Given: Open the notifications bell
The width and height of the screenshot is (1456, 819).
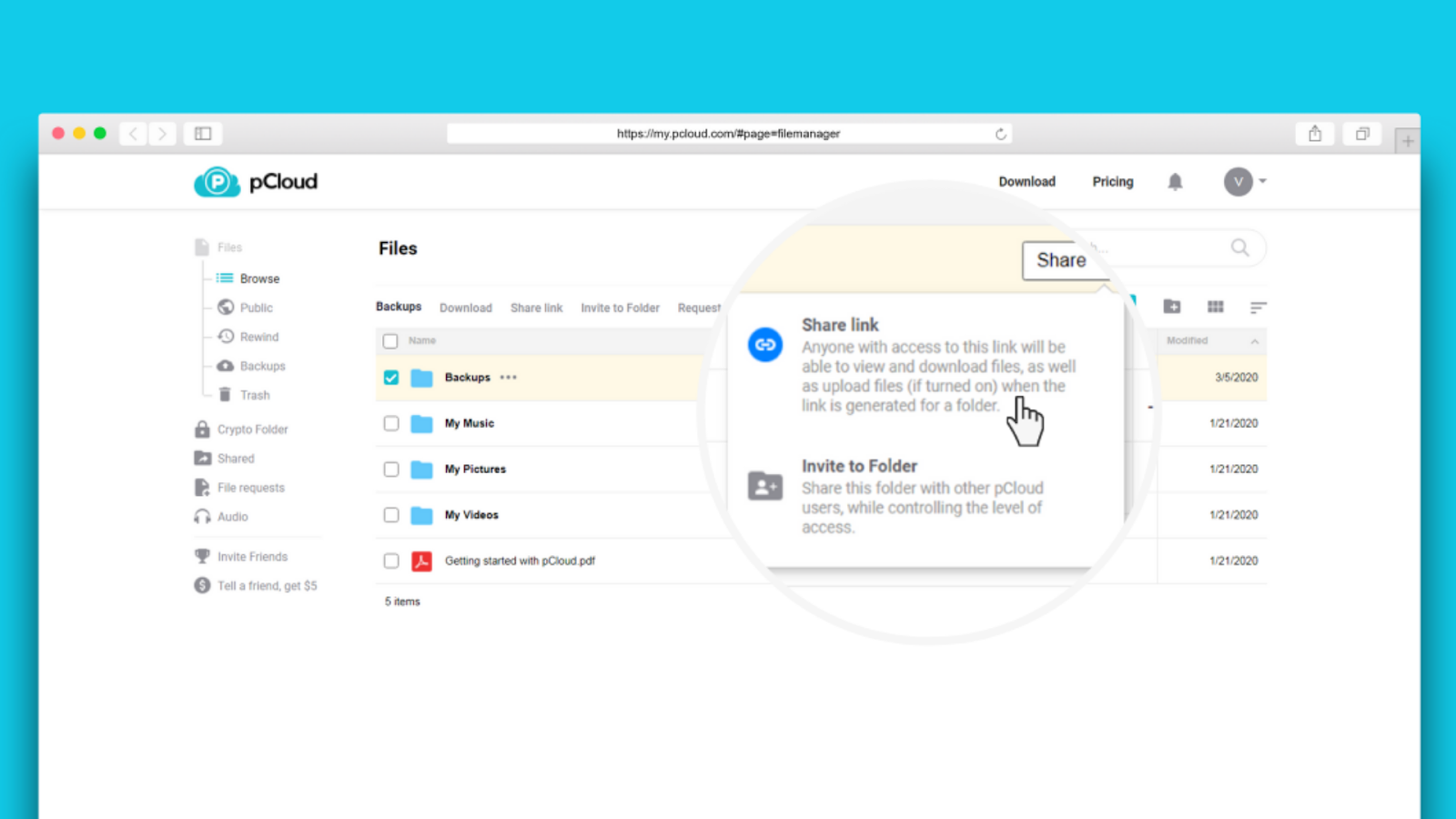Looking at the screenshot, I should point(1175,182).
